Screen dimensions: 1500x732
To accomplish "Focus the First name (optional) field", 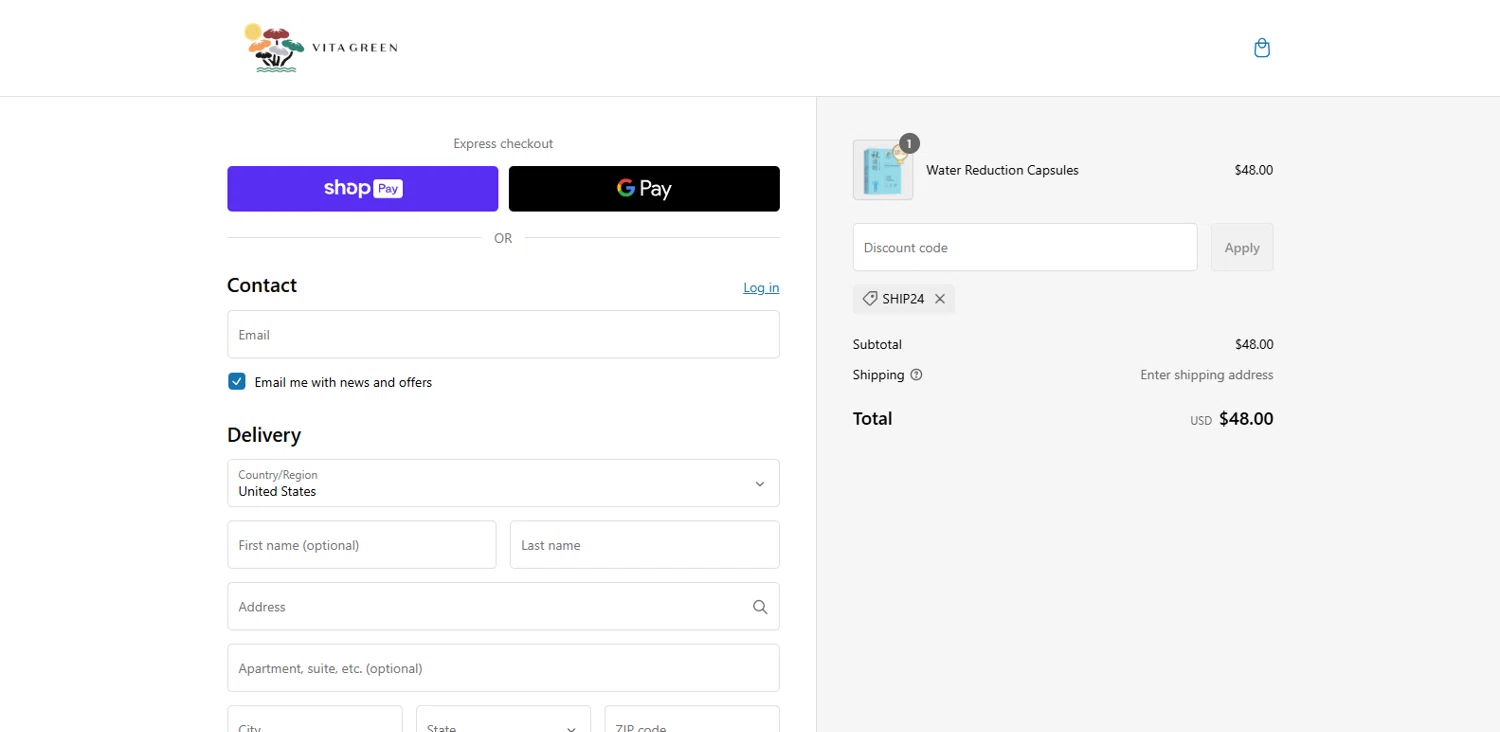I will click(362, 545).
